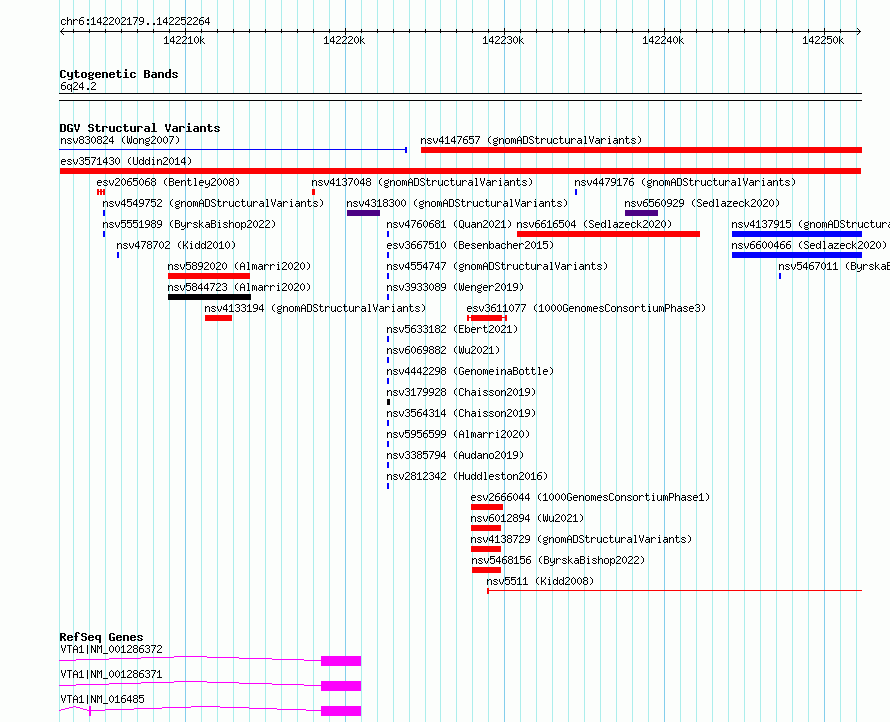Click the red esv2666044 Phase1 bar
The width and height of the screenshot is (890, 722).
[x=487, y=507]
